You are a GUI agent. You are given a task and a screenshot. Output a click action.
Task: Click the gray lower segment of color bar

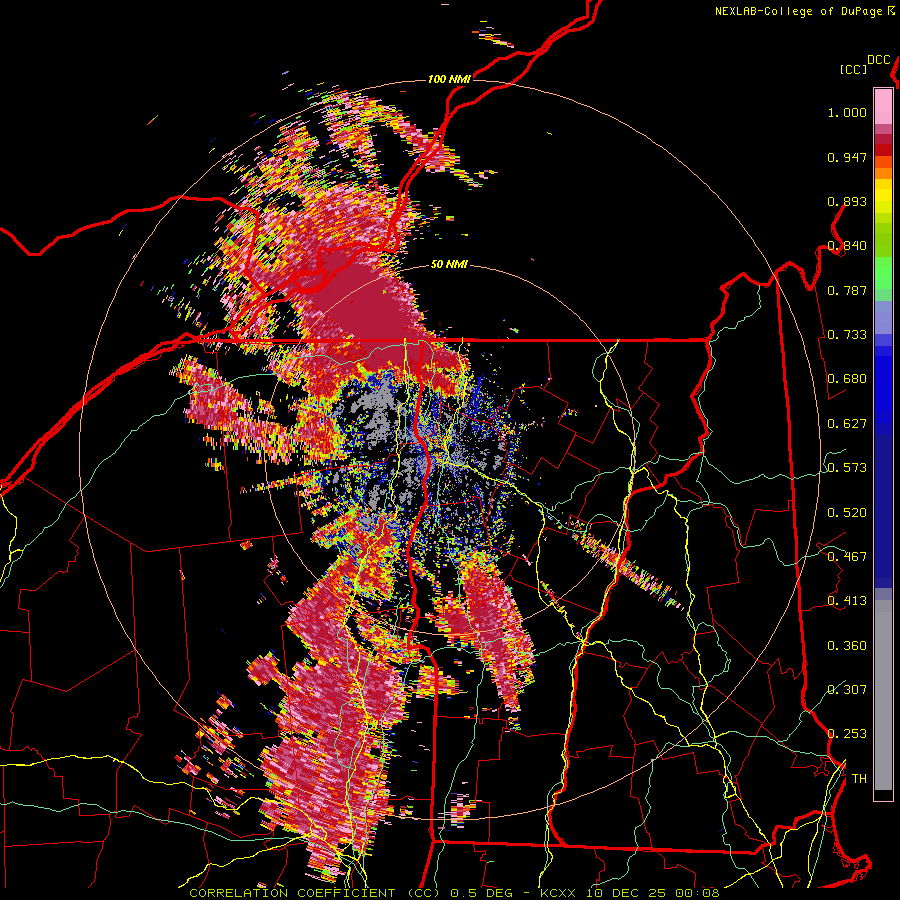pos(883,695)
